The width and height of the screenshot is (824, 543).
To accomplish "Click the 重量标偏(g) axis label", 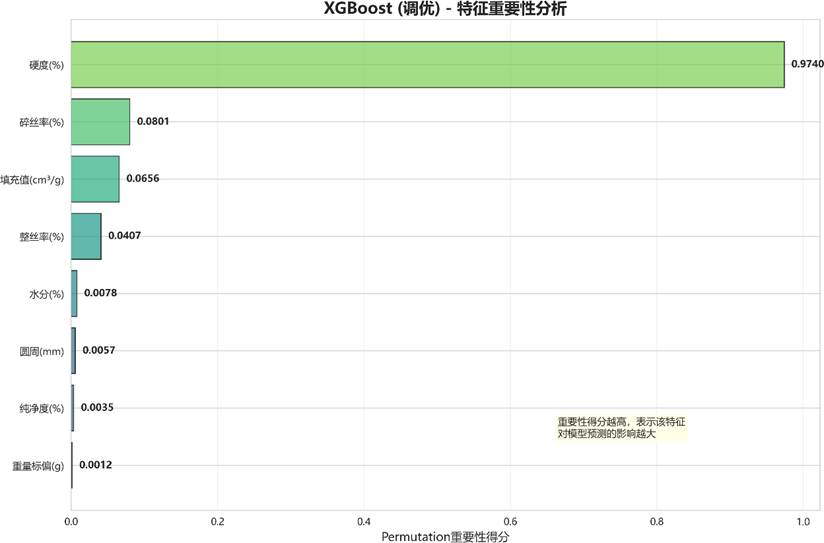I will (38, 466).
